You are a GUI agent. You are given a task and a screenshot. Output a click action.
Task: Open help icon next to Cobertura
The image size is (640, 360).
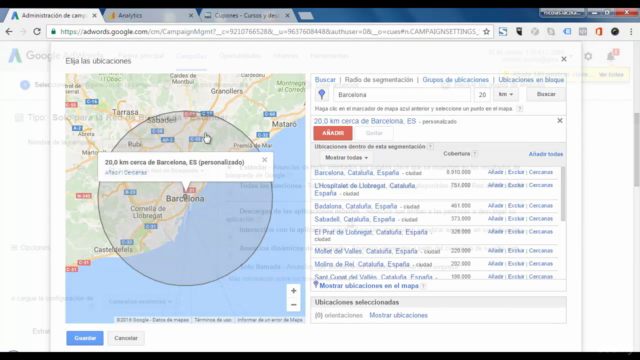tap(475, 154)
